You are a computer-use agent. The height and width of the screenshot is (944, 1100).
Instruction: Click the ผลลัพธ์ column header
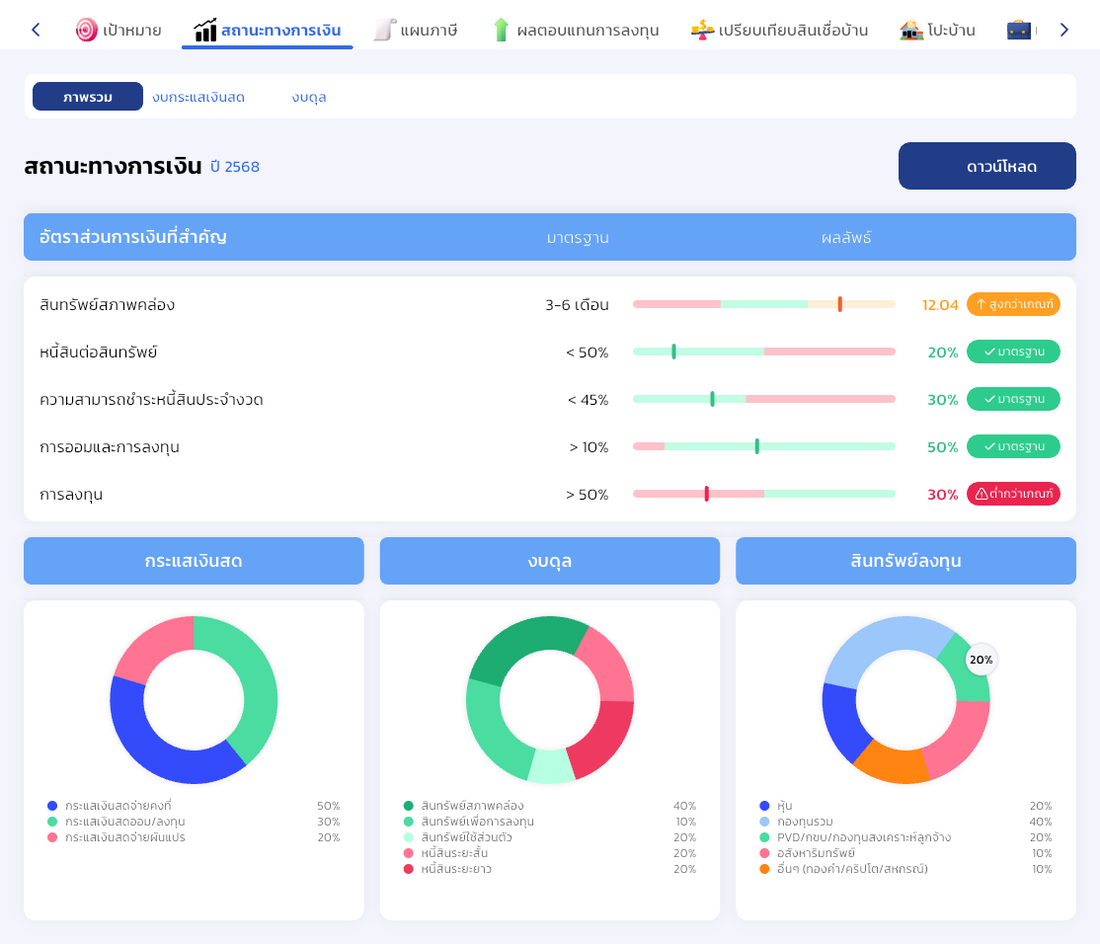846,238
